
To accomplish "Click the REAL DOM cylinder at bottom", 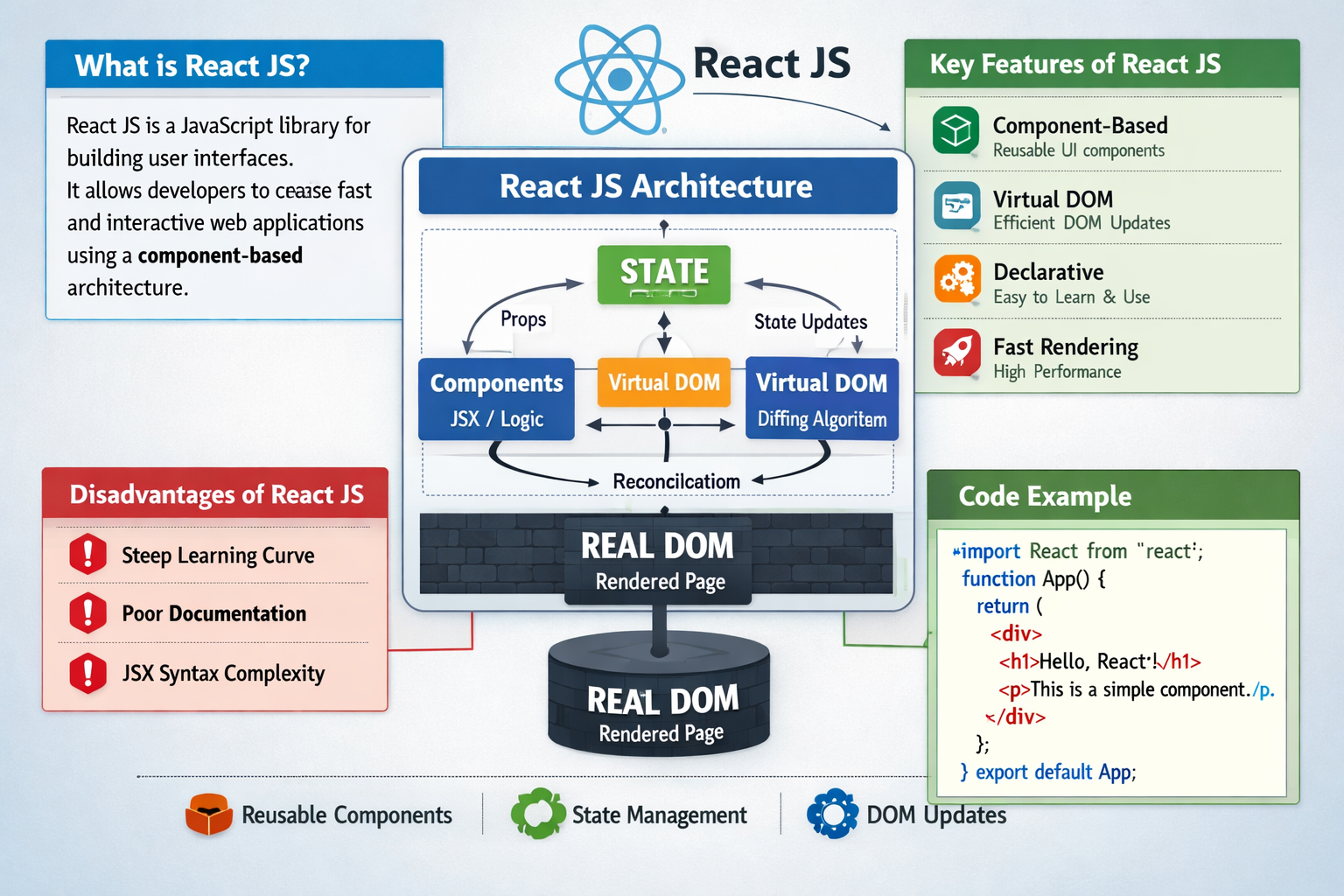I will pos(659,693).
